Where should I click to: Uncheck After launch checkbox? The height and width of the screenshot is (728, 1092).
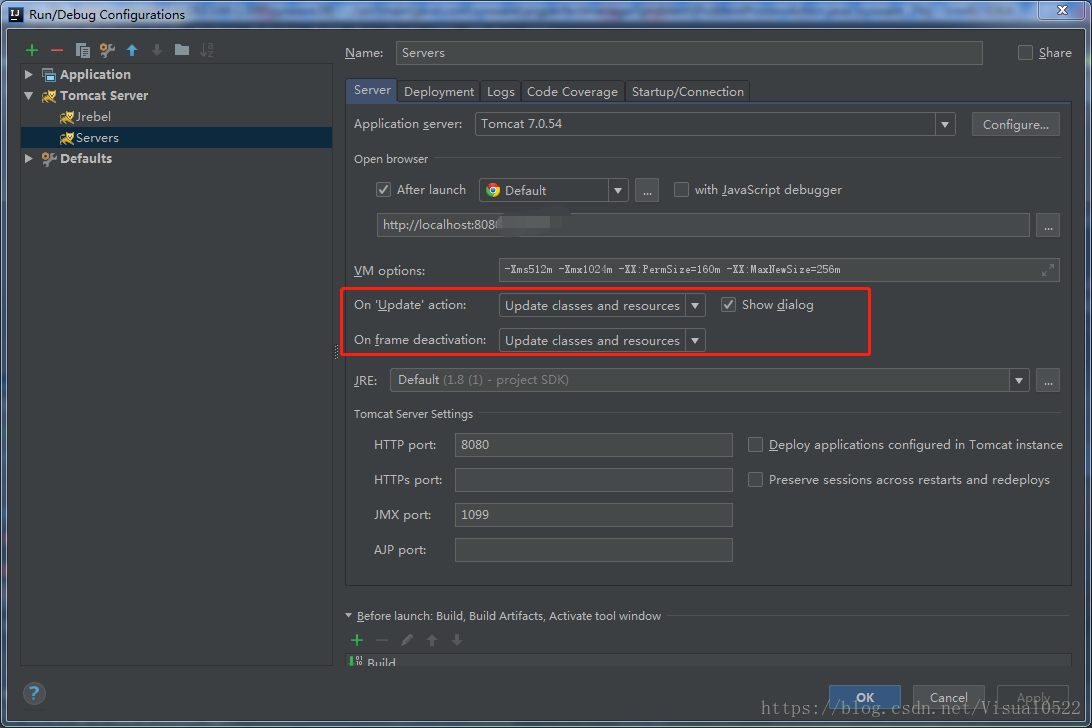tap(383, 189)
